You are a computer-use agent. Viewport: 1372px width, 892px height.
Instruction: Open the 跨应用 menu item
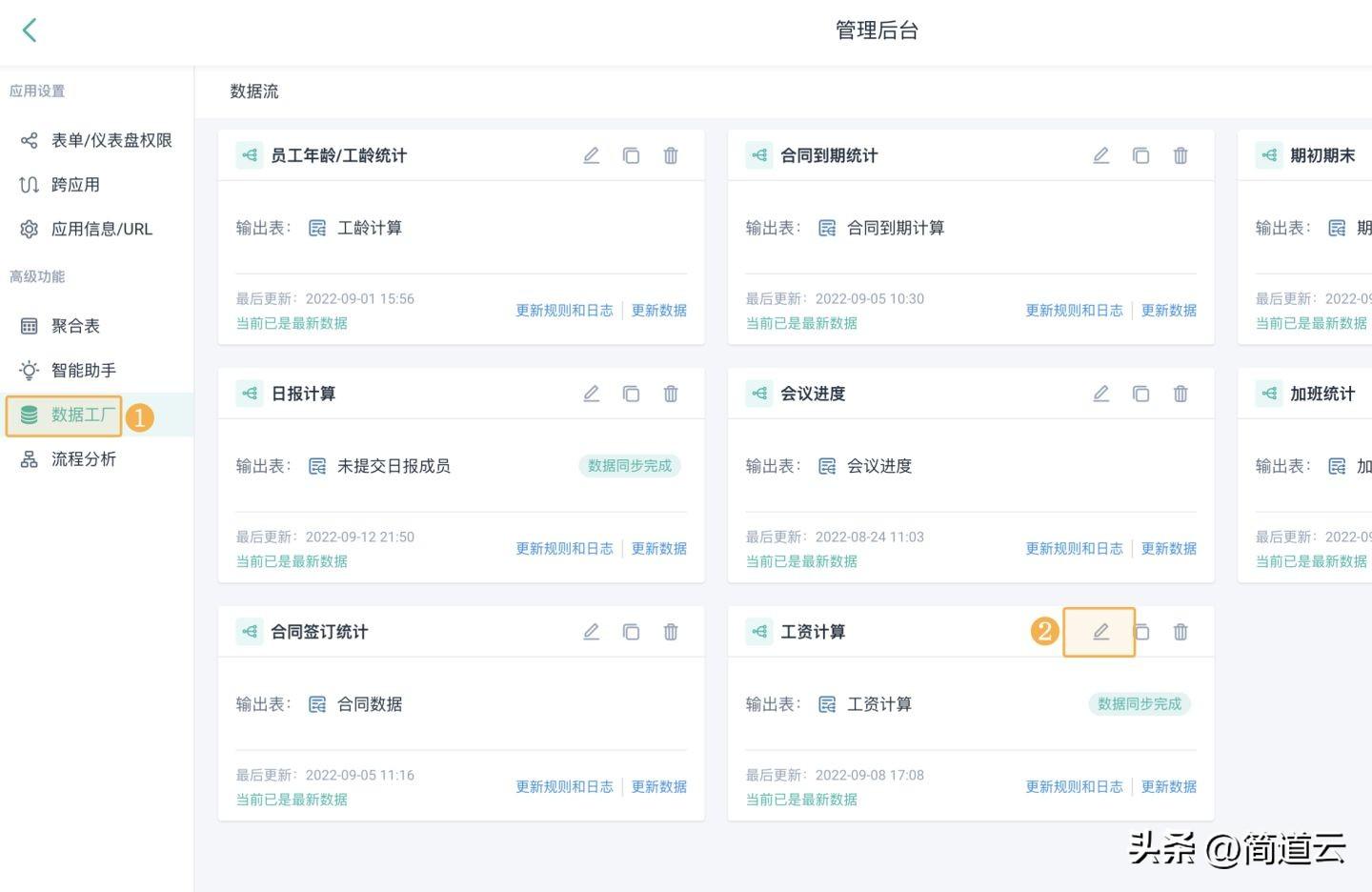pyautogui.click(x=96, y=185)
